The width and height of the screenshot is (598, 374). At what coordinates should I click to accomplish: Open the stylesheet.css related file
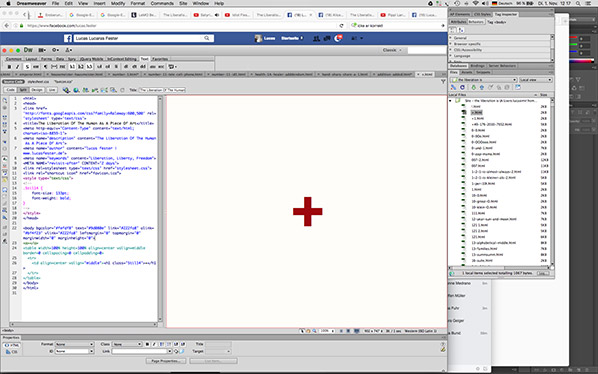click(x=38, y=82)
